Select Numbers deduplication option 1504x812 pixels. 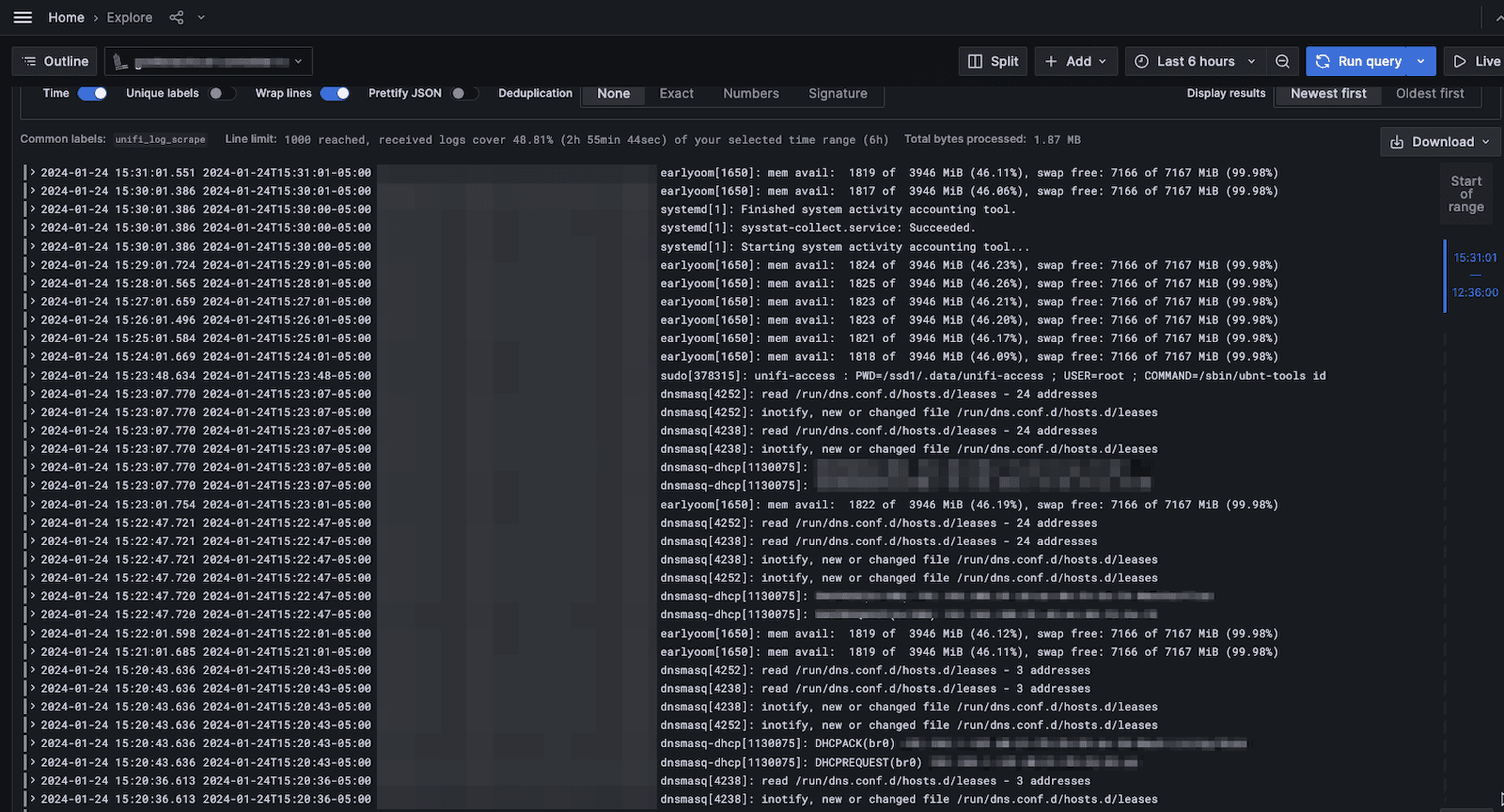pyautogui.click(x=751, y=93)
